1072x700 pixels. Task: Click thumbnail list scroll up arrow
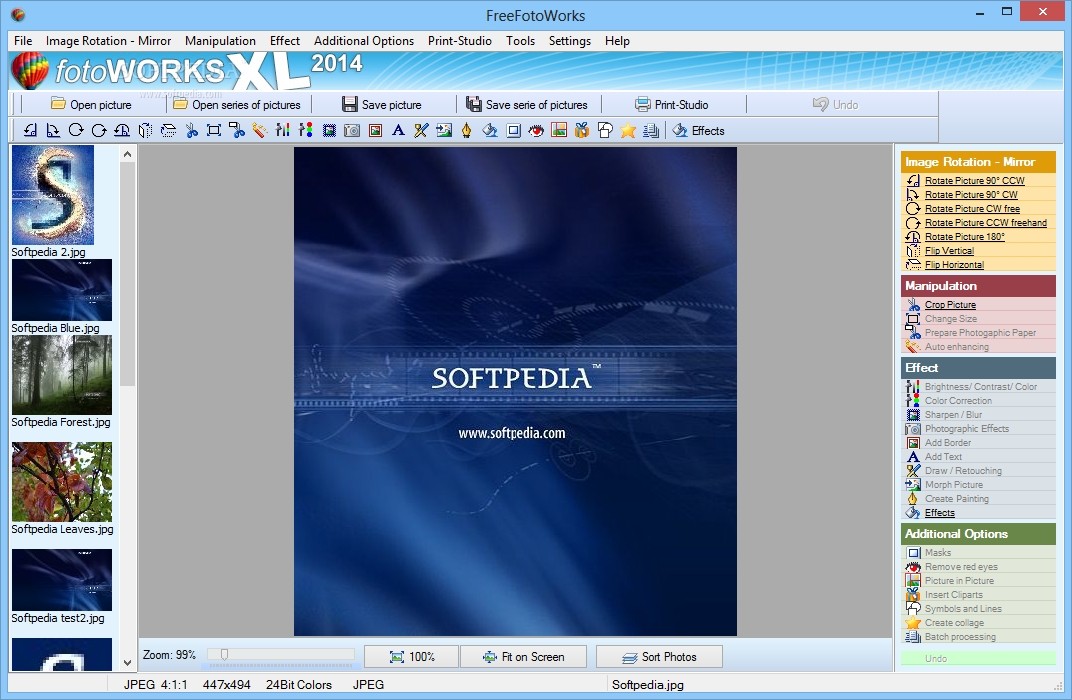point(127,154)
